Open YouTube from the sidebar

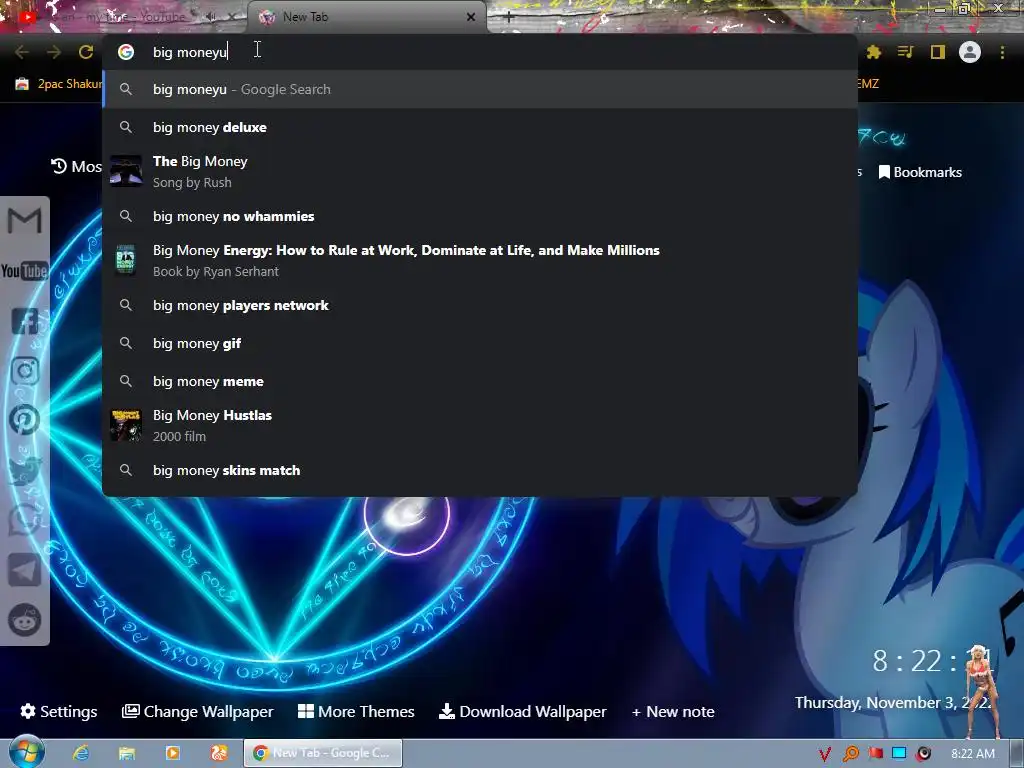[x=25, y=270]
